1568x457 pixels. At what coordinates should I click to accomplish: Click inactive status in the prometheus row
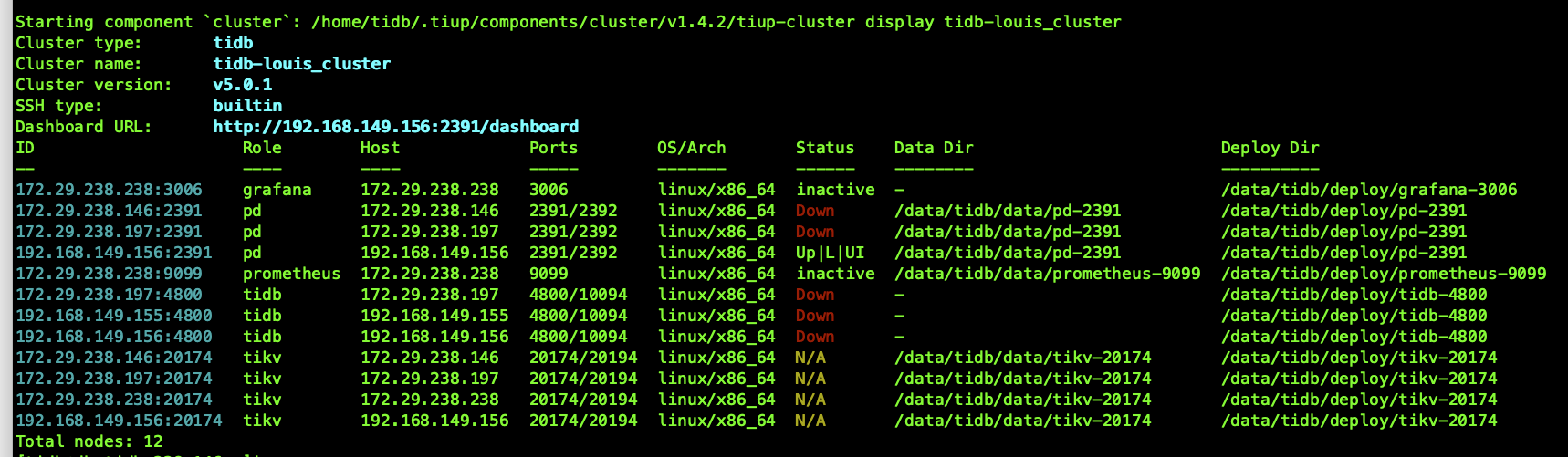(x=835, y=274)
